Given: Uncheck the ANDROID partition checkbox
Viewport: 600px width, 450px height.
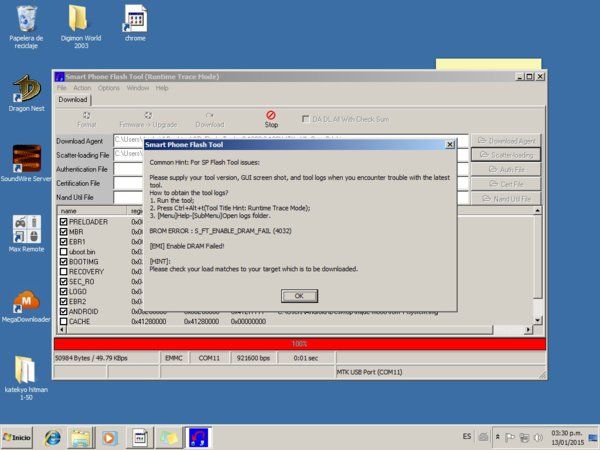Looking at the screenshot, I should 64,311.
